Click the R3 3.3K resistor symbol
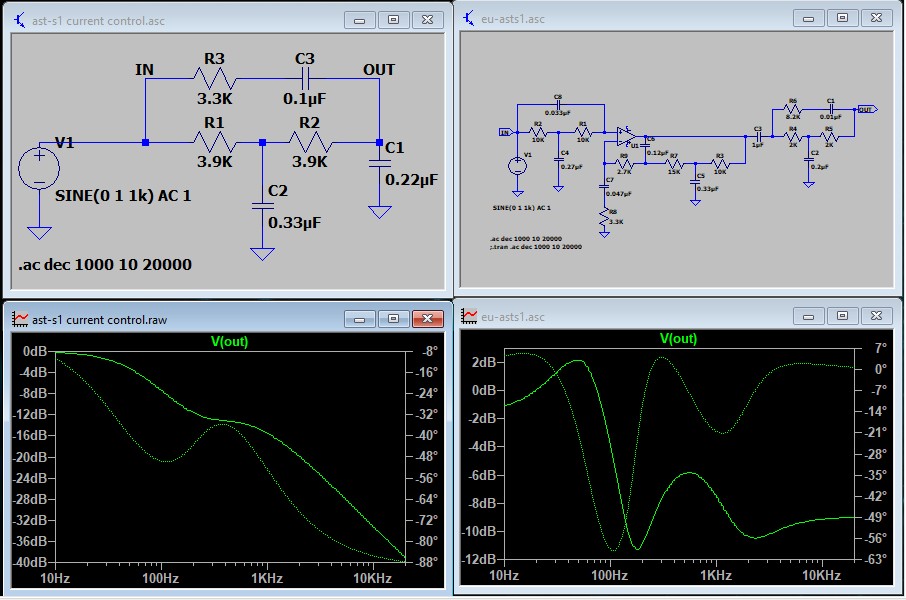The width and height of the screenshot is (906, 600). (213, 80)
